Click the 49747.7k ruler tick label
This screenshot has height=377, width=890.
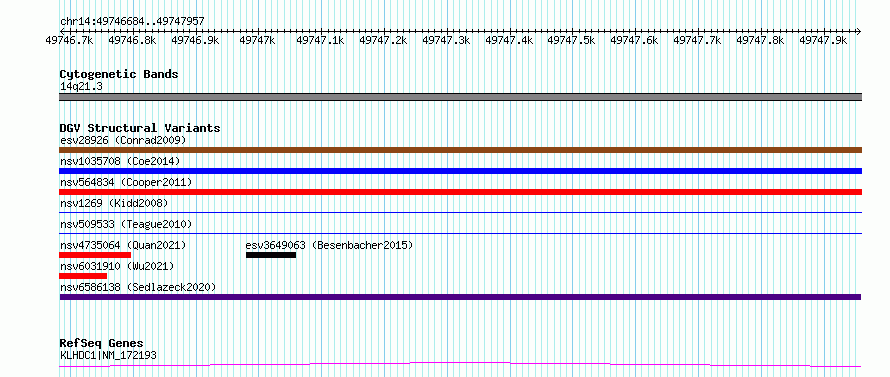(x=697, y=40)
